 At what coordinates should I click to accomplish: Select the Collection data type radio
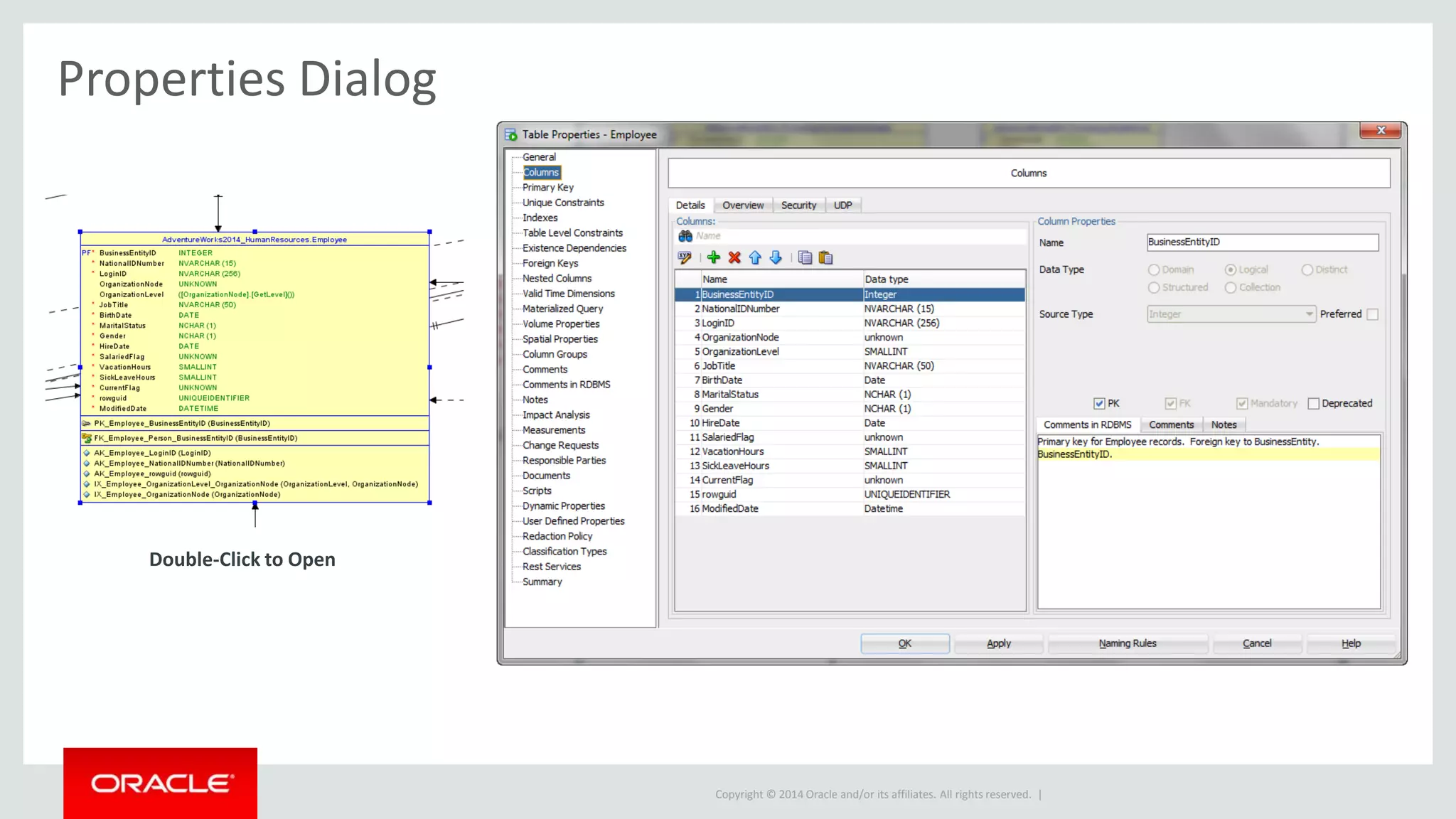point(1231,288)
